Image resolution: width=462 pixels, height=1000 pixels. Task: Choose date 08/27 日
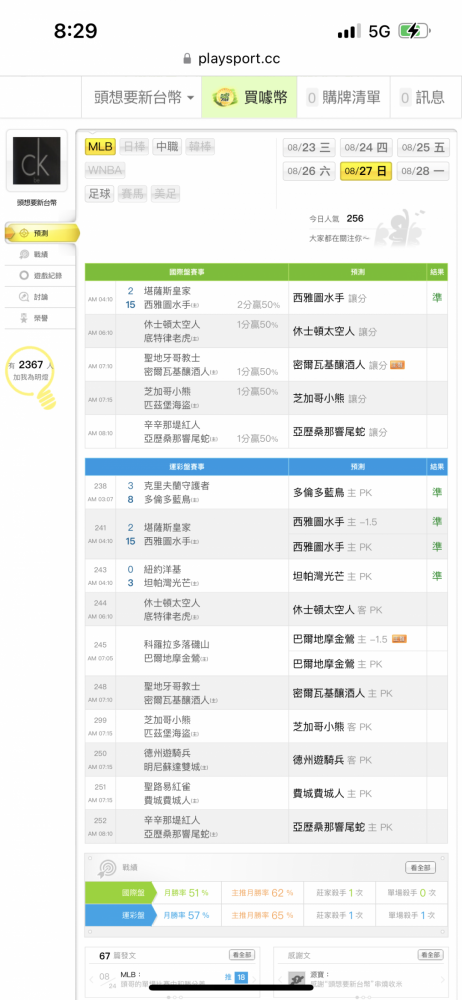pyautogui.click(x=366, y=171)
